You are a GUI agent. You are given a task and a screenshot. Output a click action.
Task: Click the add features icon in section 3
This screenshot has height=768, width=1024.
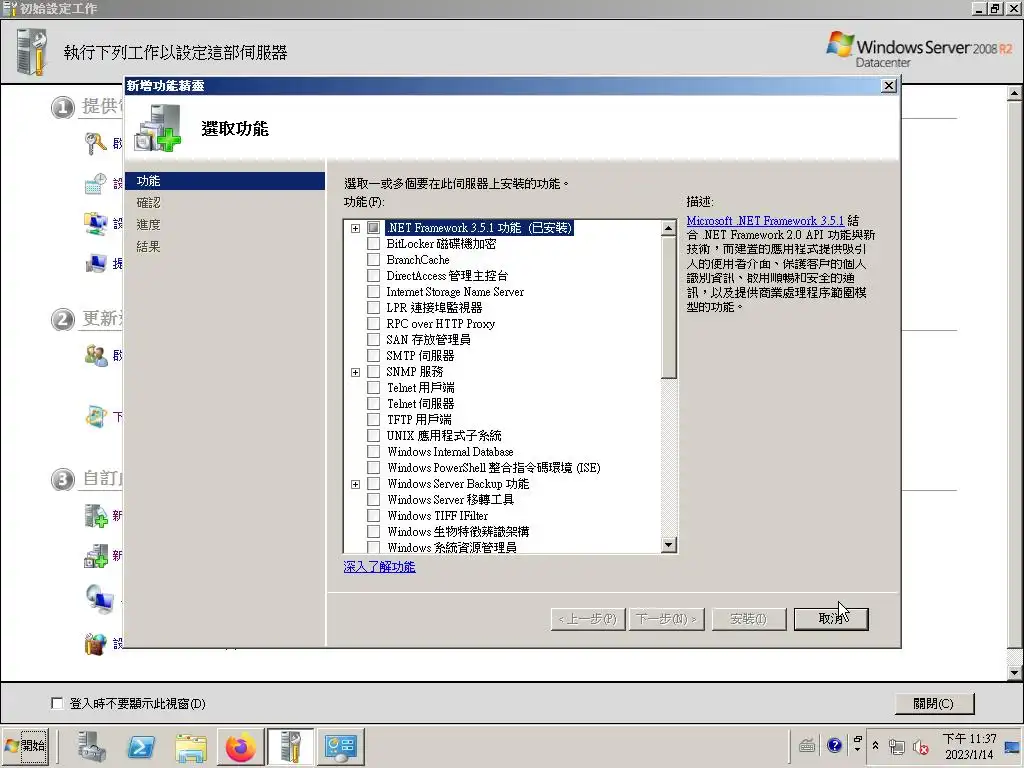[x=96, y=556]
